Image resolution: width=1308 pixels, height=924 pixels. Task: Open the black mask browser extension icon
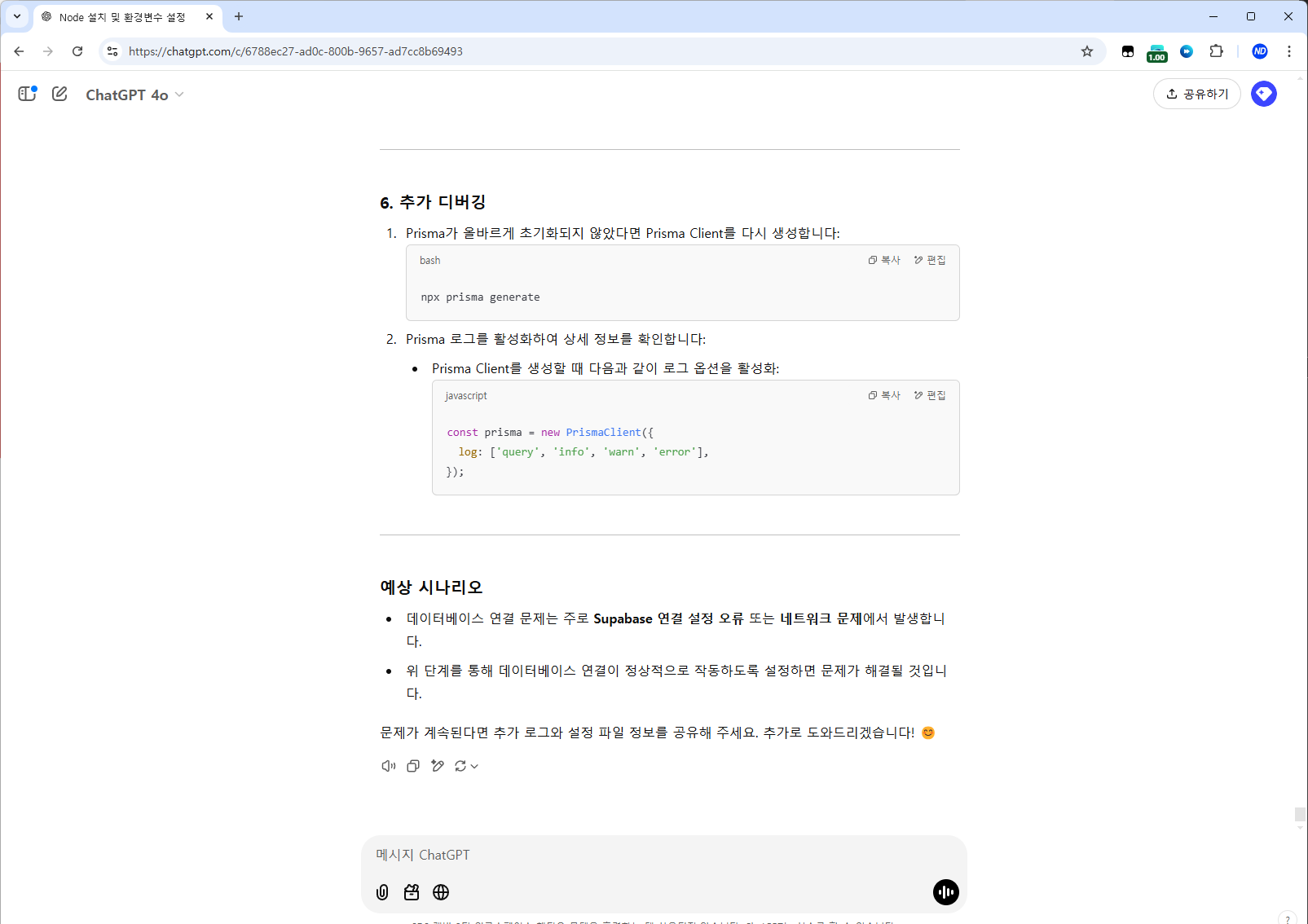pyautogui.click(x=1128, y=51)
